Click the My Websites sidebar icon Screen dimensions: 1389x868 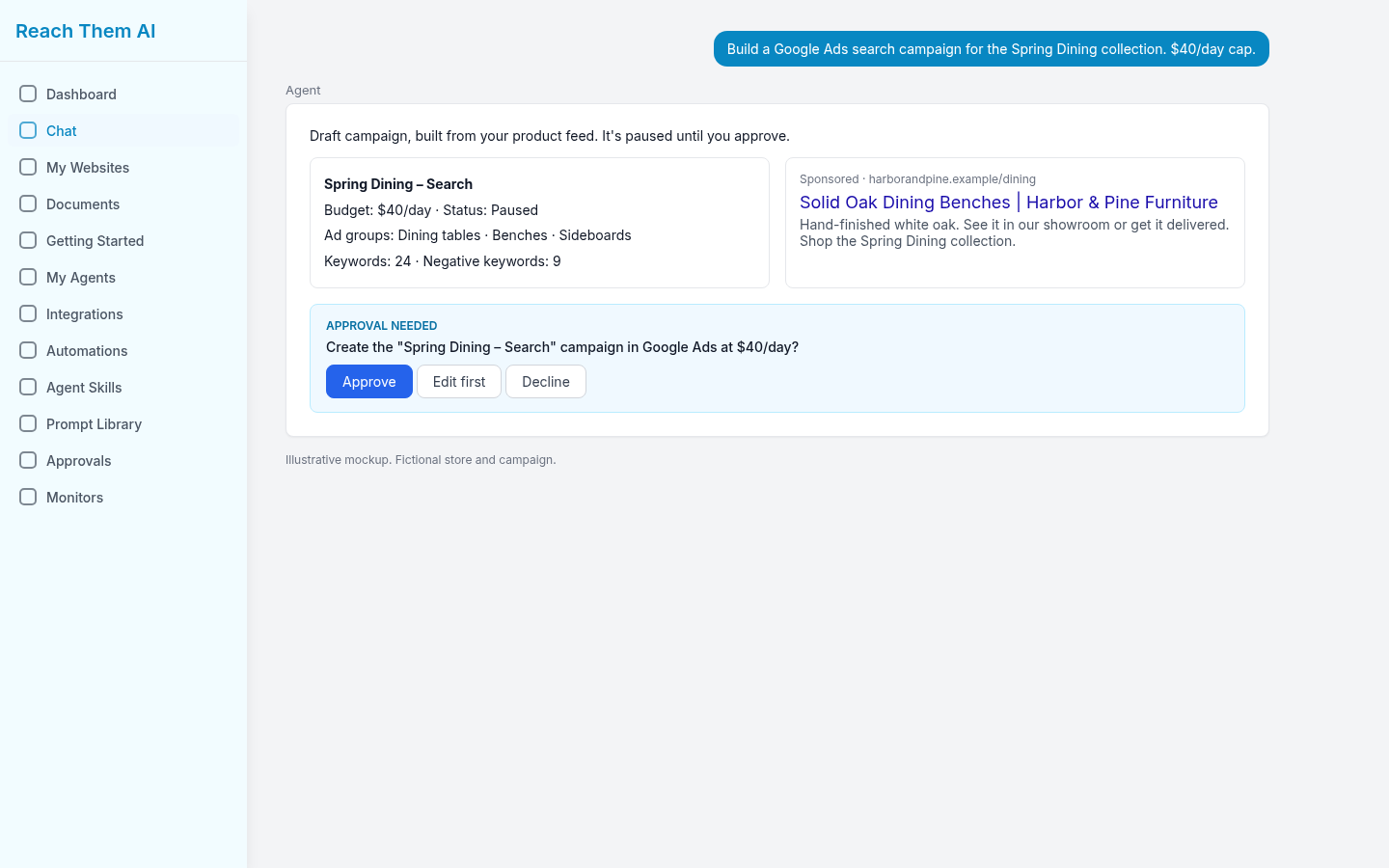click(28, 167)
